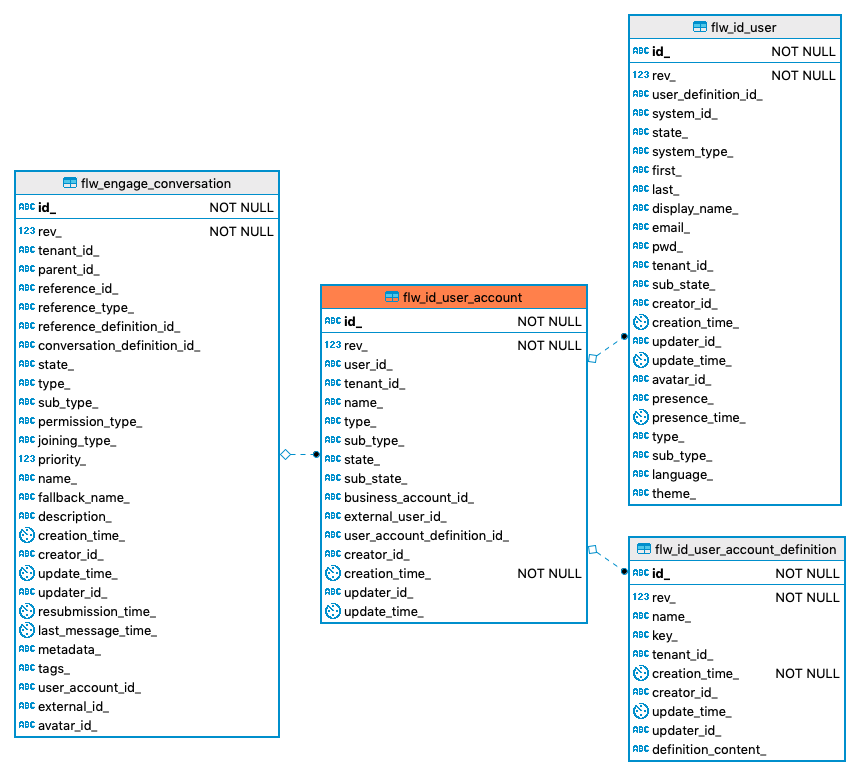
Task: Click the table icon in flw_engage_conversation header
Action: coord(70,183)
